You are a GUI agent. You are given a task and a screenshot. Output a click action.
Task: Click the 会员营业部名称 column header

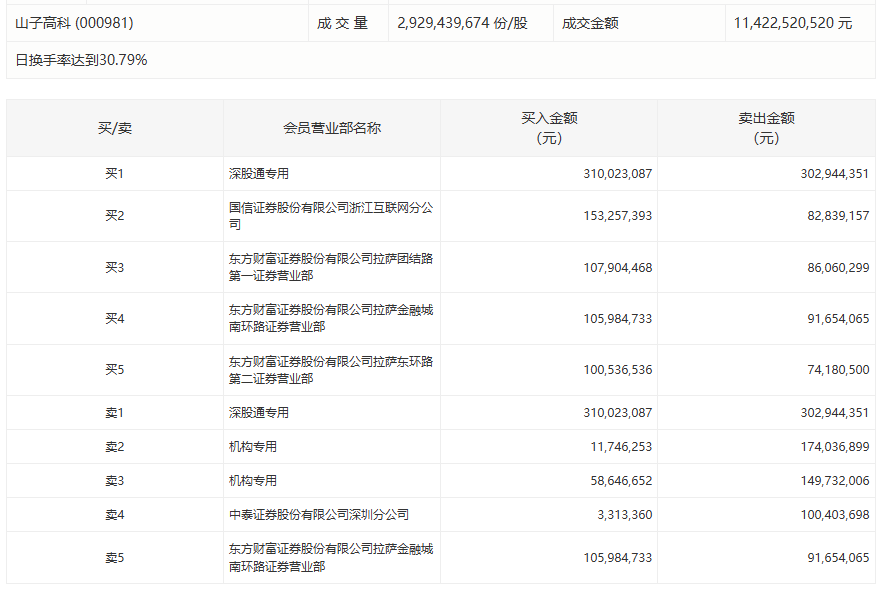(x=331, y=128)
